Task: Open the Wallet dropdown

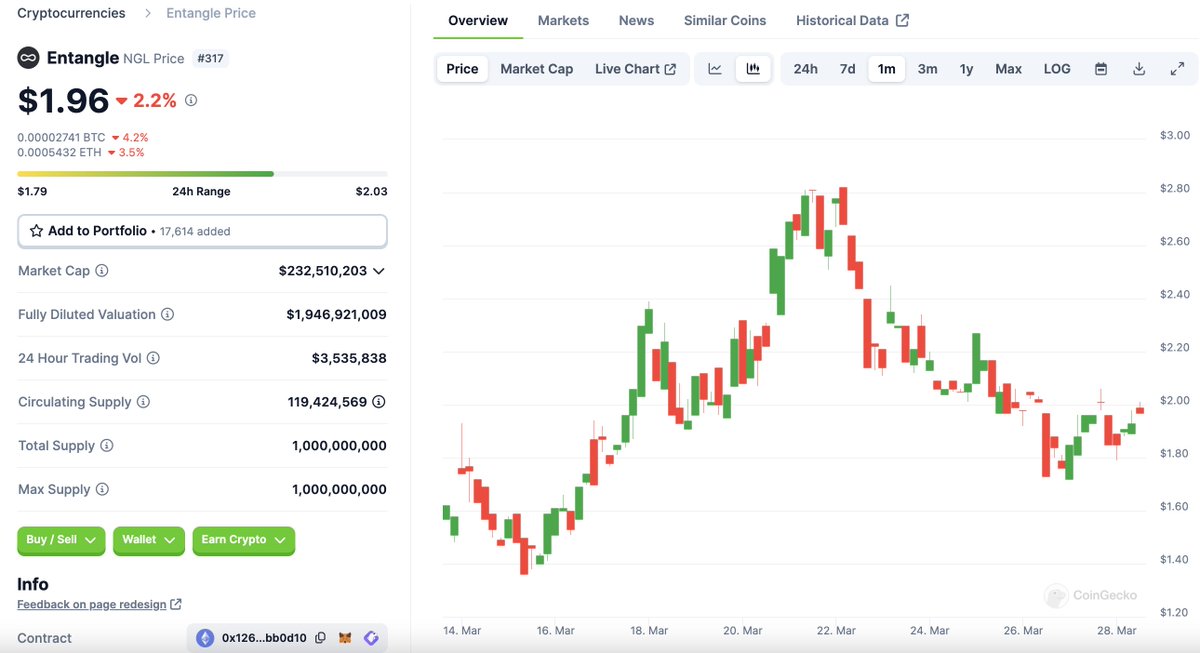Action: [149, 540]
